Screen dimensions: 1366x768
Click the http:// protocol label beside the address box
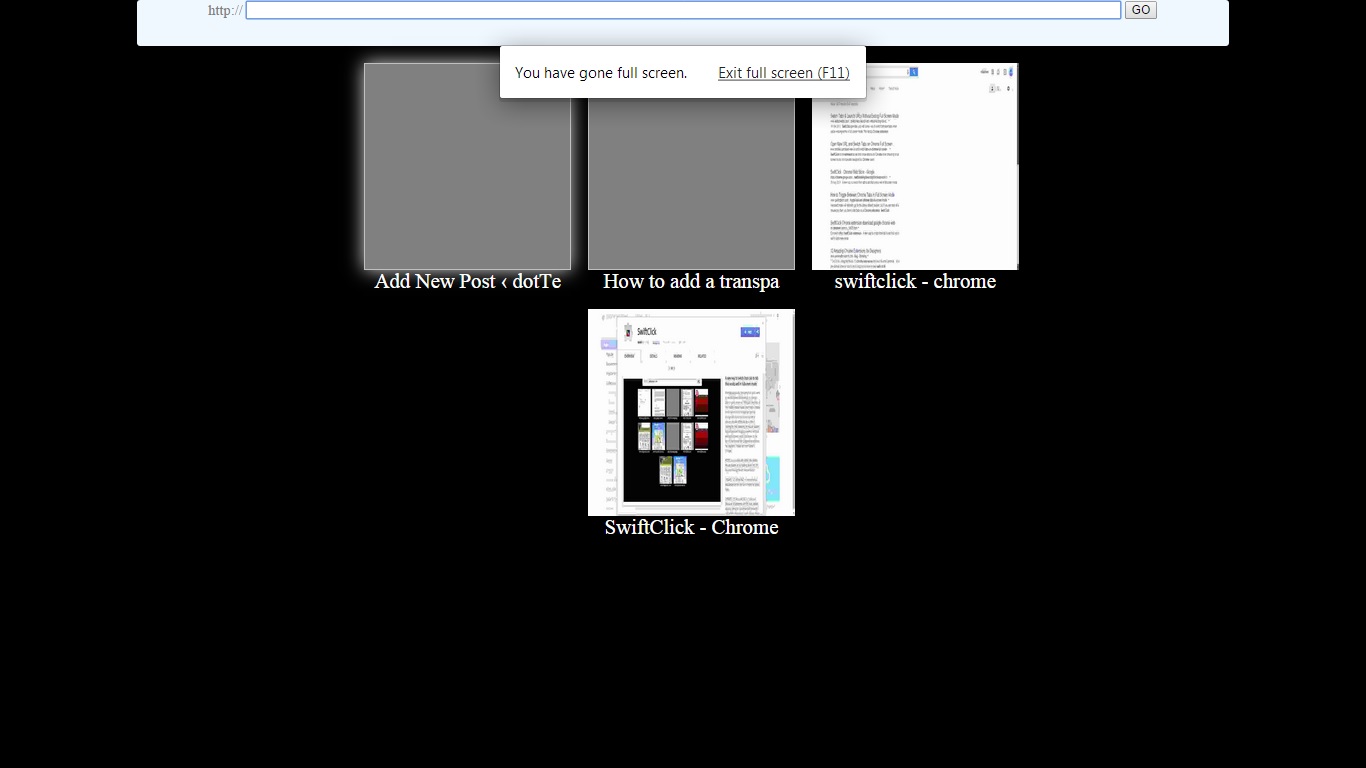tap(224, 10)
